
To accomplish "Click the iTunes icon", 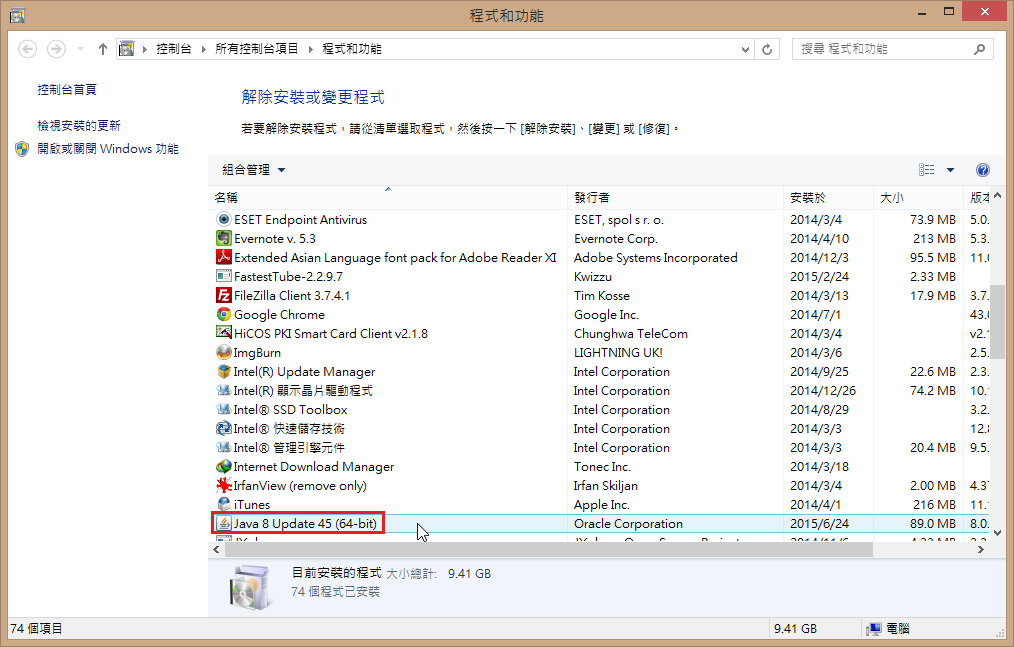I will [x=224, y=505].
